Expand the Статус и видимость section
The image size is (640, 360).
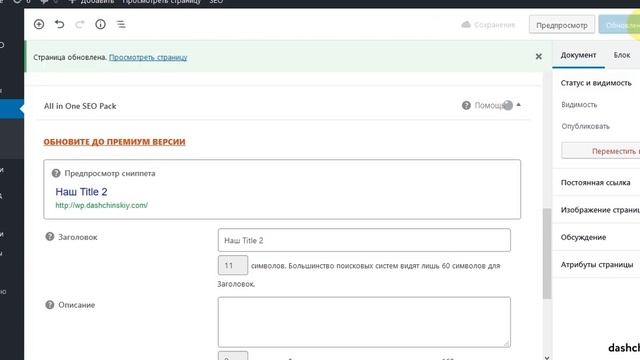coord(596,83)
